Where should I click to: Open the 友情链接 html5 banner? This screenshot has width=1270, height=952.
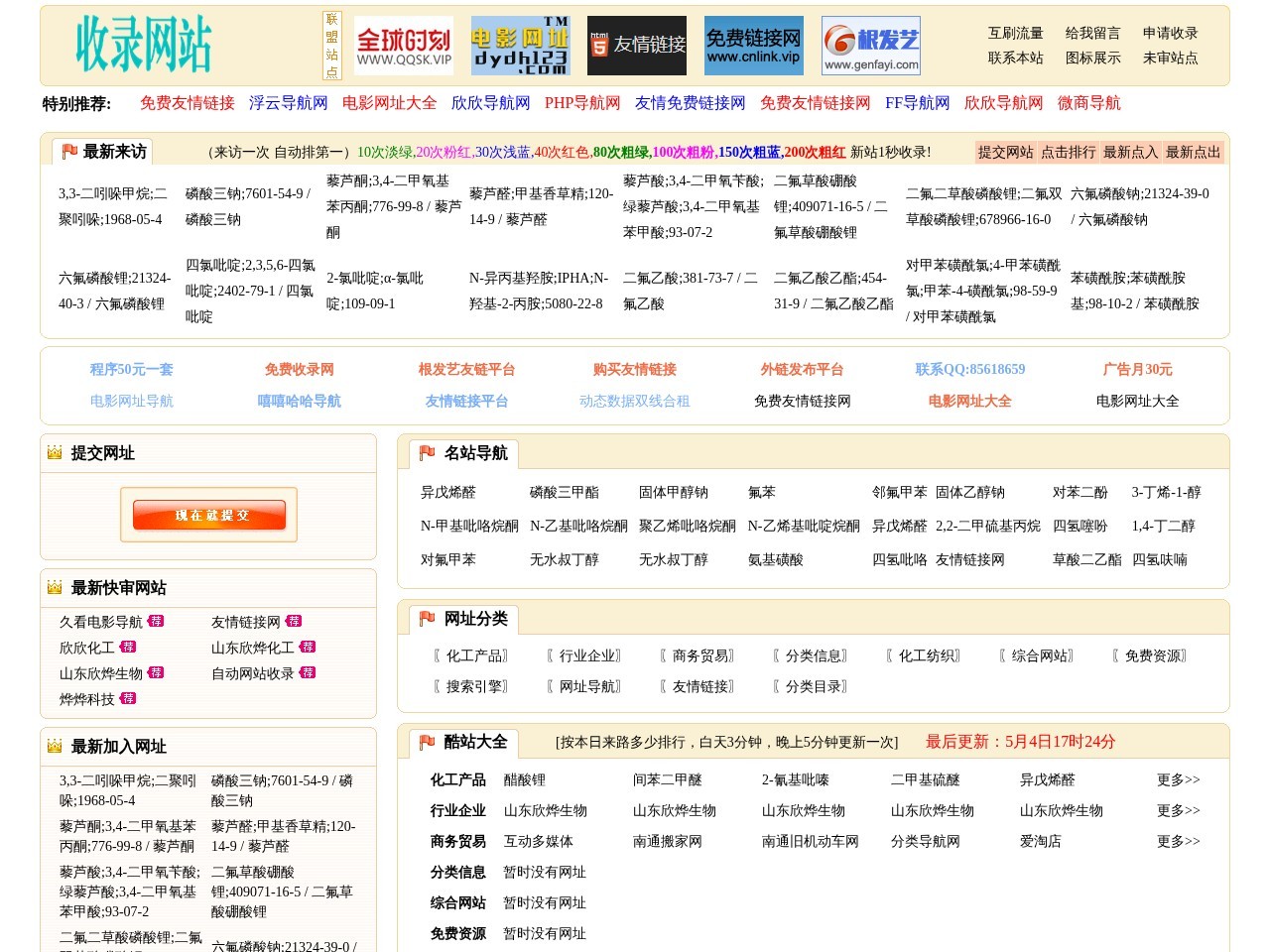(637, 46)
